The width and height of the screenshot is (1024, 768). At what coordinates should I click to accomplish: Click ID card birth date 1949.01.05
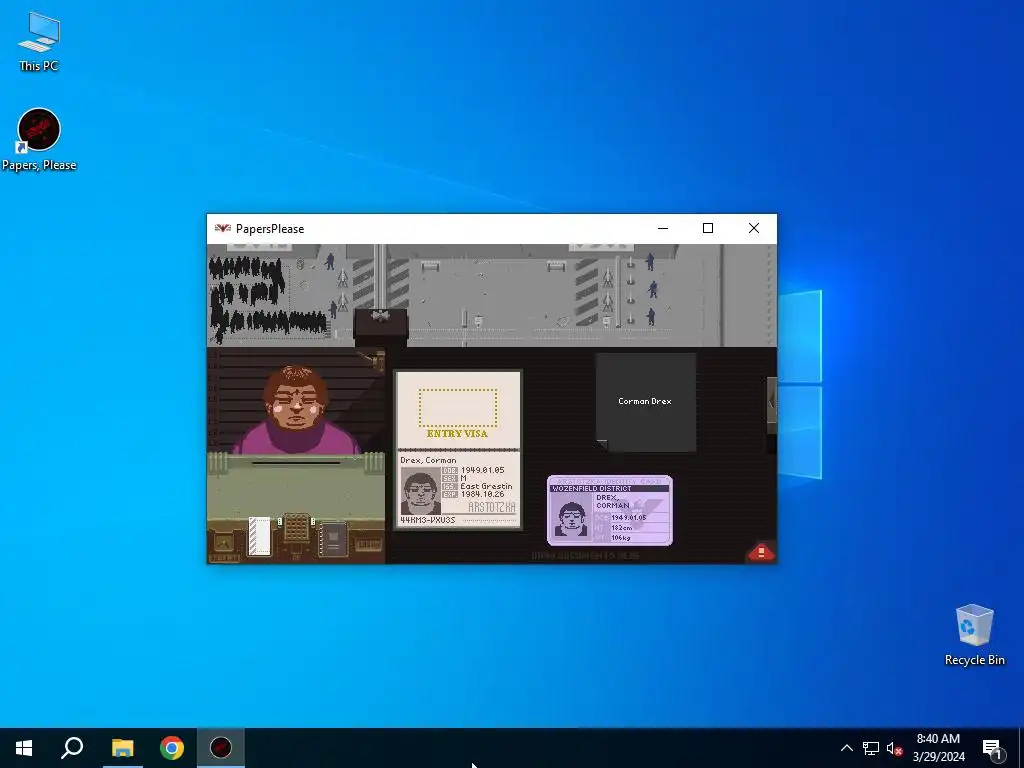629,517
